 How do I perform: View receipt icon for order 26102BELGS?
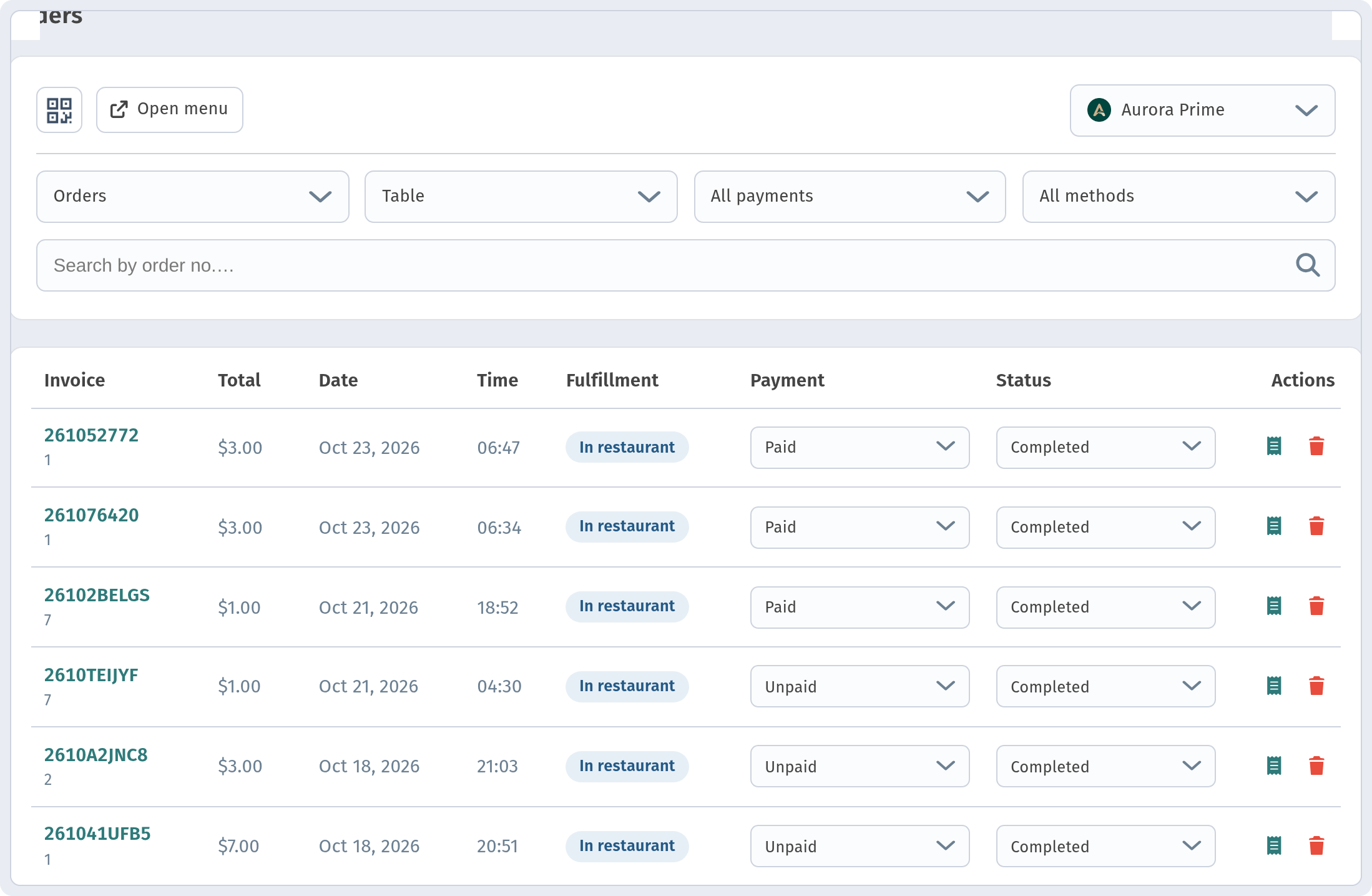[x=1274, y=606]
